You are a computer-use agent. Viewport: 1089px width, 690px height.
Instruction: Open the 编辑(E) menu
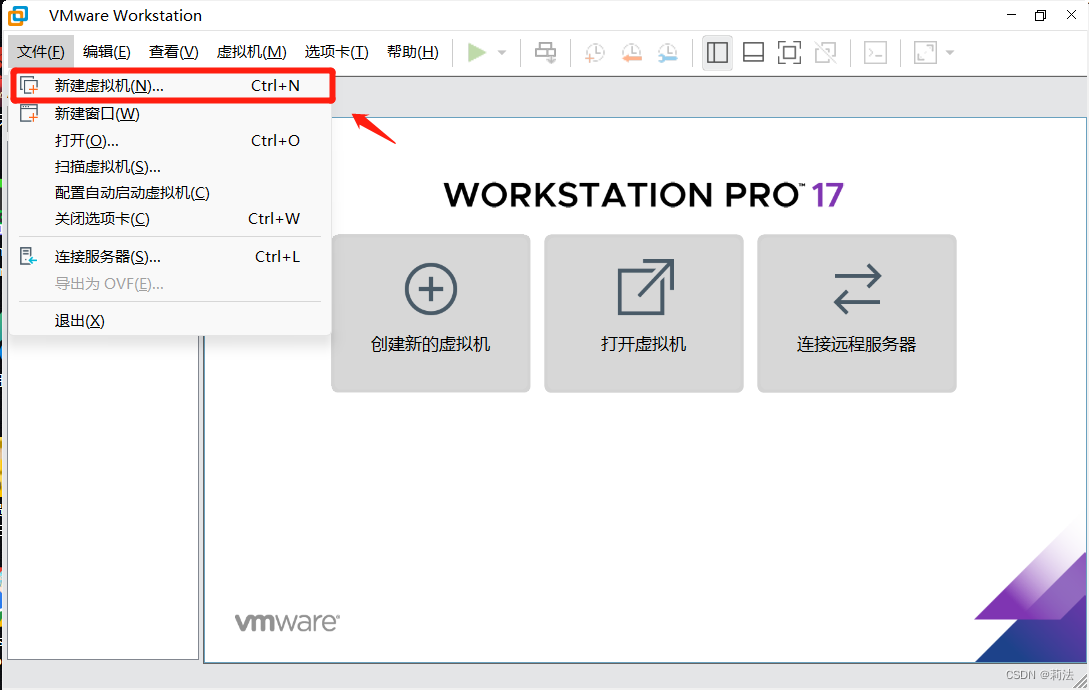tap(106, 52)
